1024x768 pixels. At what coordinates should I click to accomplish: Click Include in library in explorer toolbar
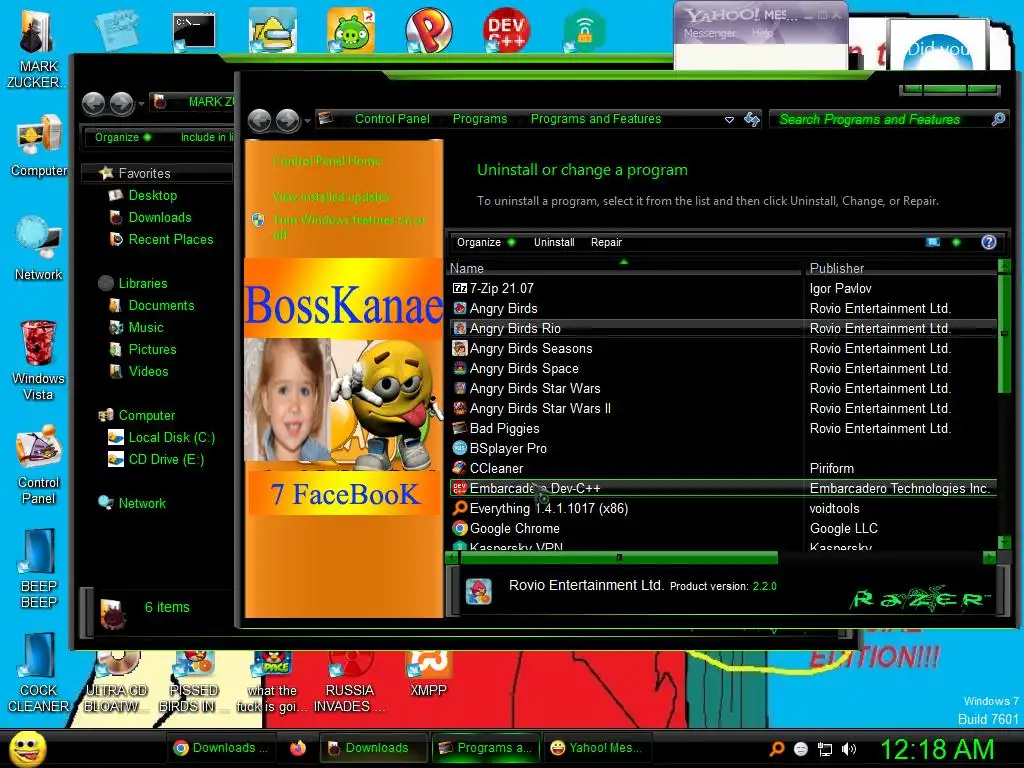[206, 137]
